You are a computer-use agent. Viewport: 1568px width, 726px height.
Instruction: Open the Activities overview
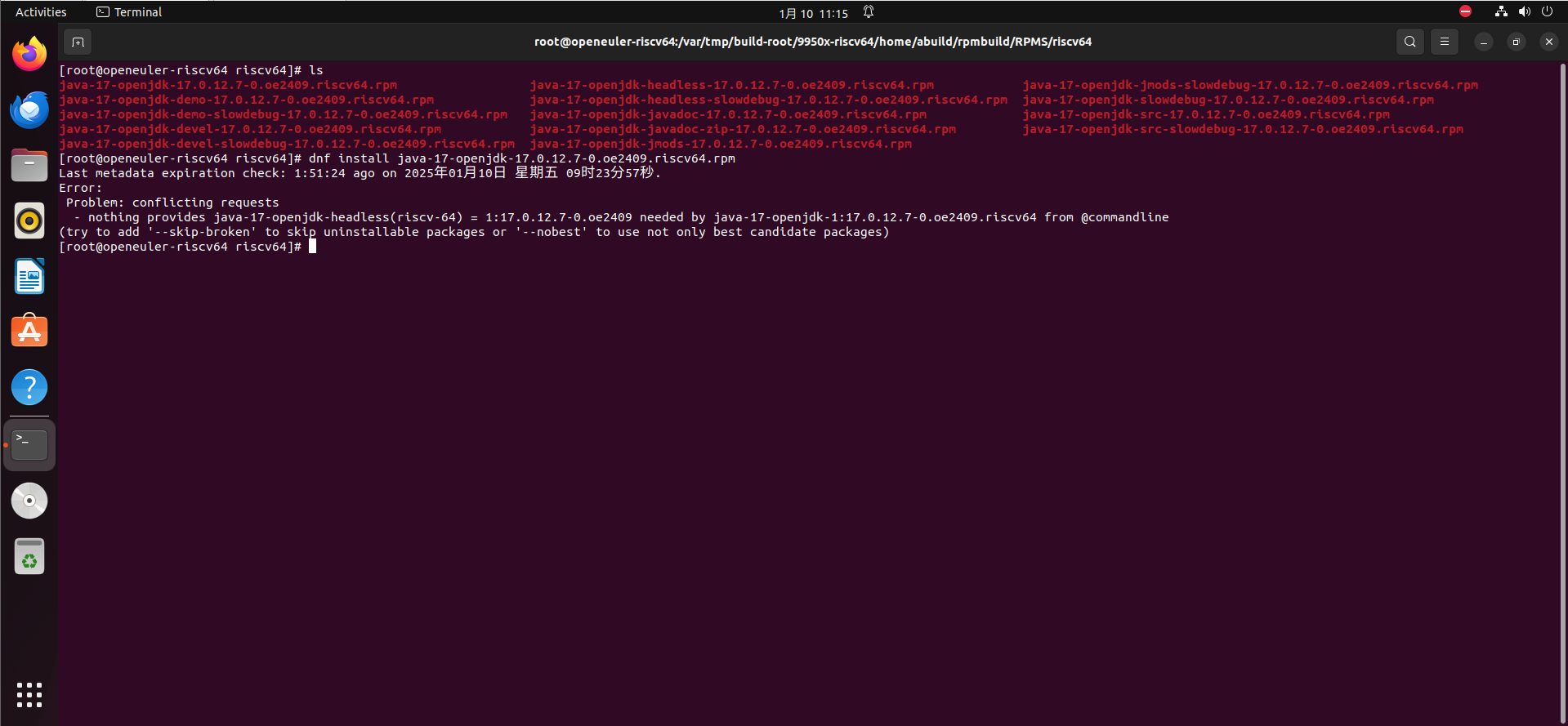[x=41, y=12]
